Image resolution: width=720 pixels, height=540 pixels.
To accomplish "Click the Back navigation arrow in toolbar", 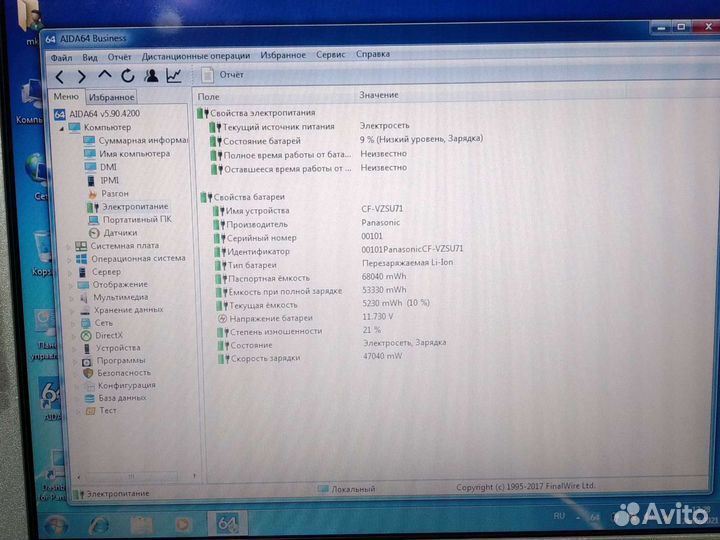I will click(x=59, y=76).
